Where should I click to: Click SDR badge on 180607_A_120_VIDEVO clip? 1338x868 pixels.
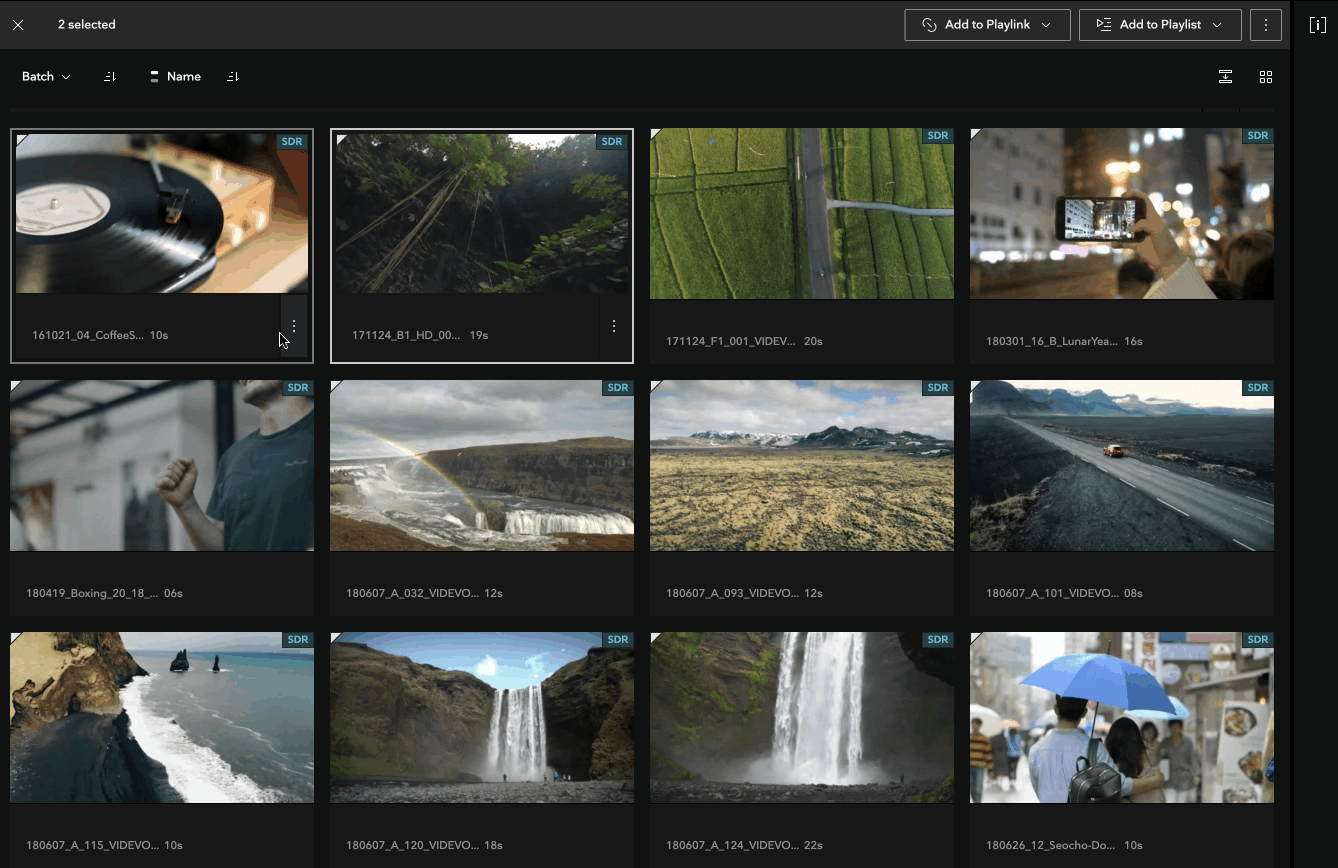coord(618,640)
